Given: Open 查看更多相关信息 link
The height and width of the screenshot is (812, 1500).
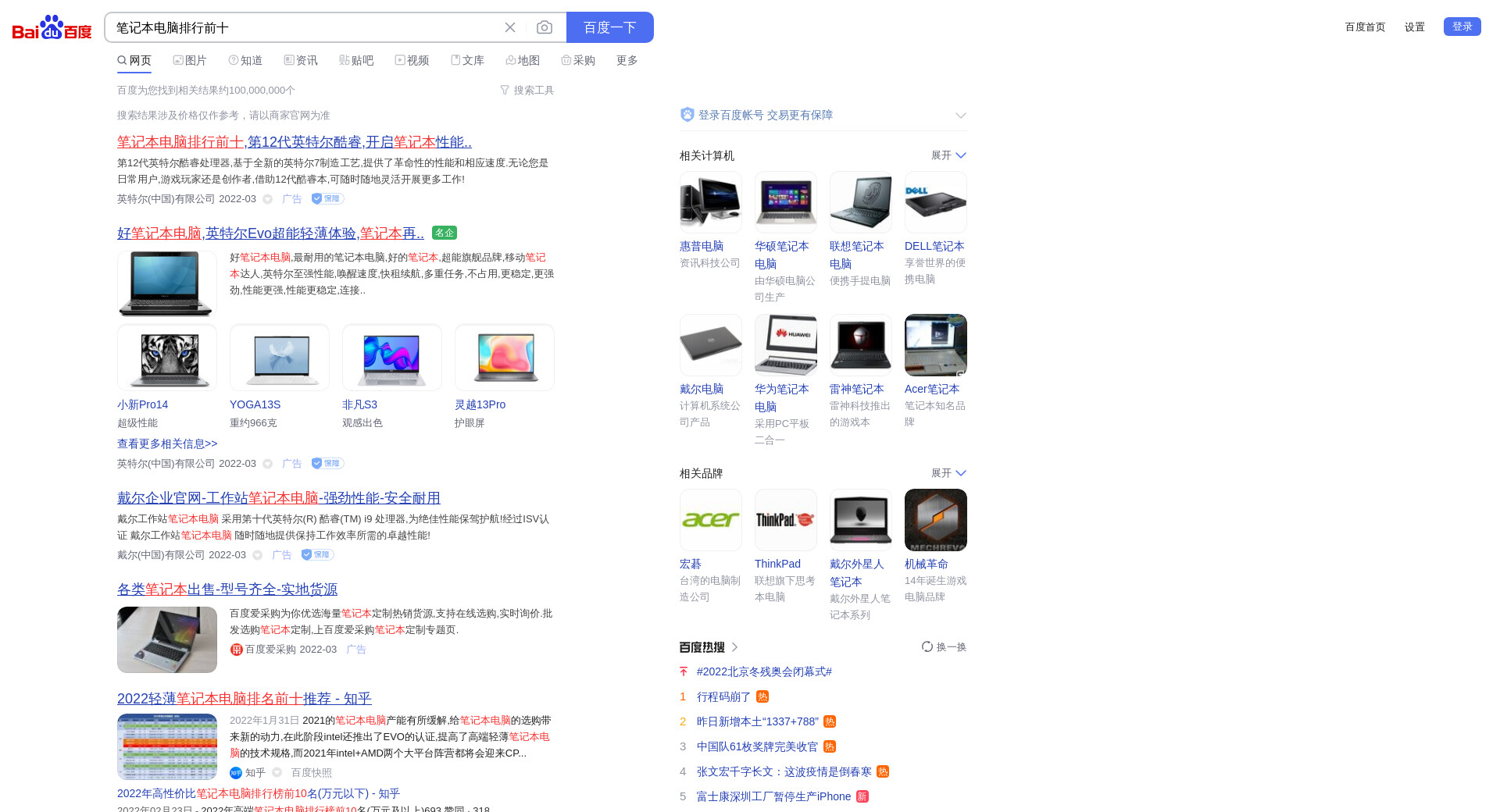Looking at the screenshot, I should [x=167, y=443].
